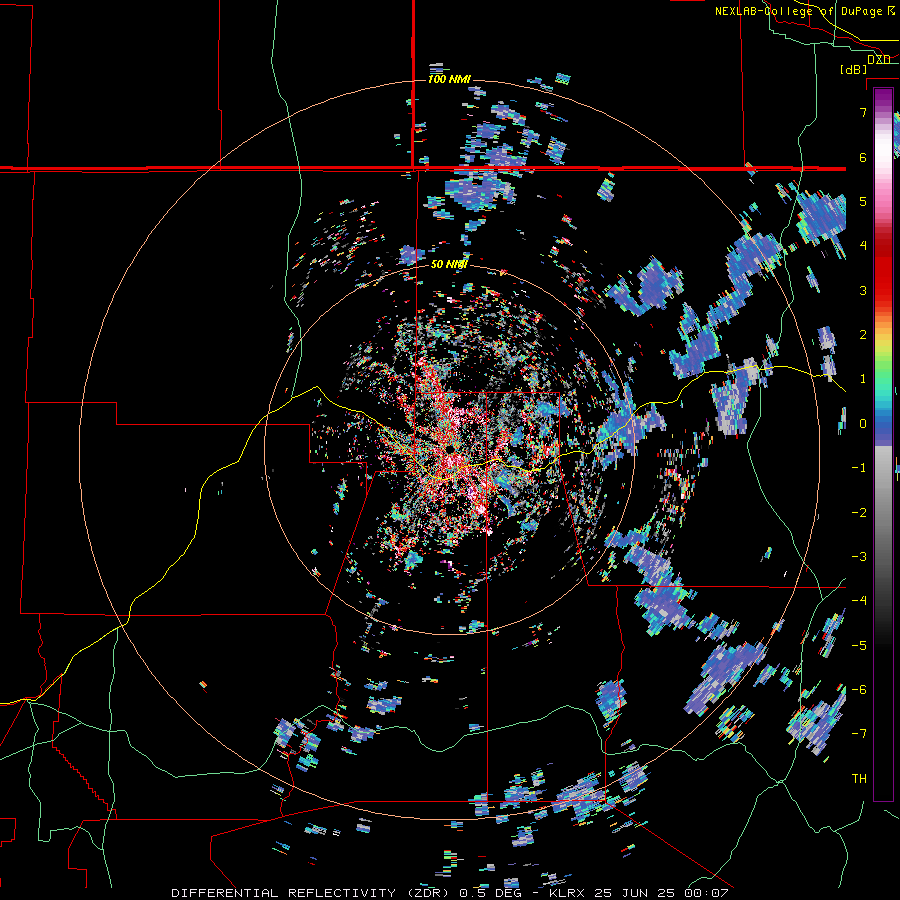Viewport: 900px width, 900px height.
Task: Click the "4" value on the color scale
Action: tap(863, 246)
